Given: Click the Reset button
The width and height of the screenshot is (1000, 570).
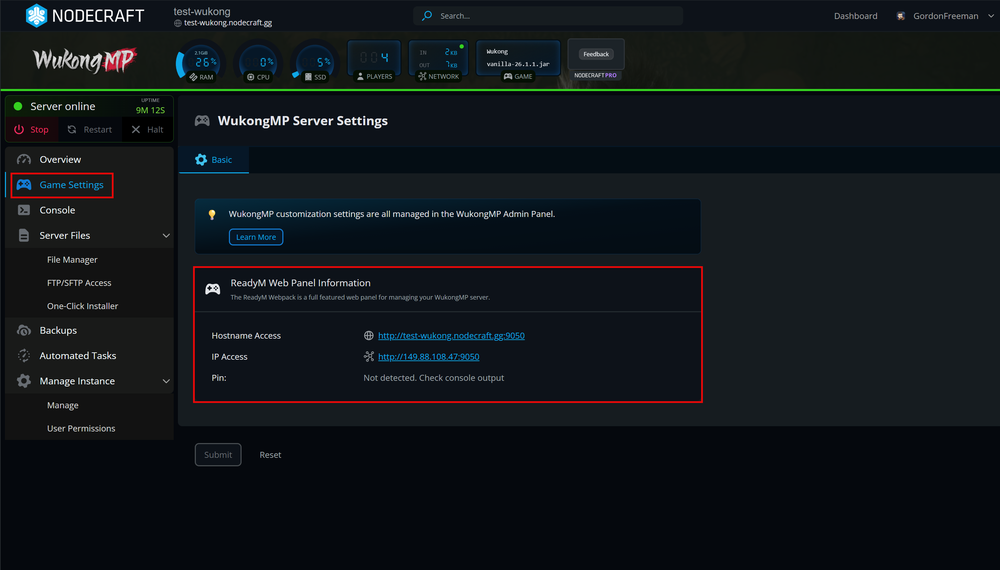Looking at the screenshot, I should pos(270,455).
